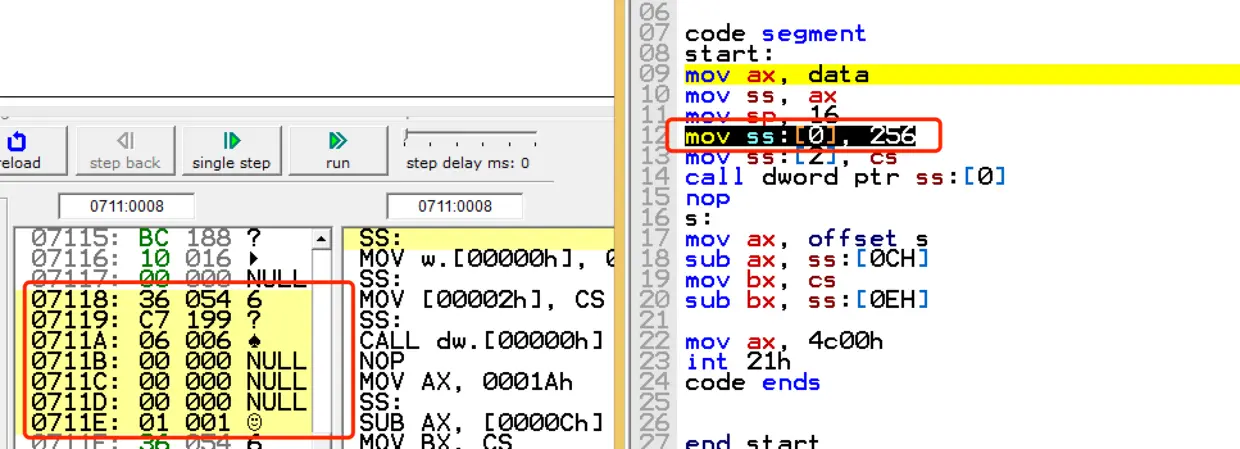Click source line 'call dword ptr ss:[0]'
Viewport: 1240px width, 449px height.
tap(845, 177)
